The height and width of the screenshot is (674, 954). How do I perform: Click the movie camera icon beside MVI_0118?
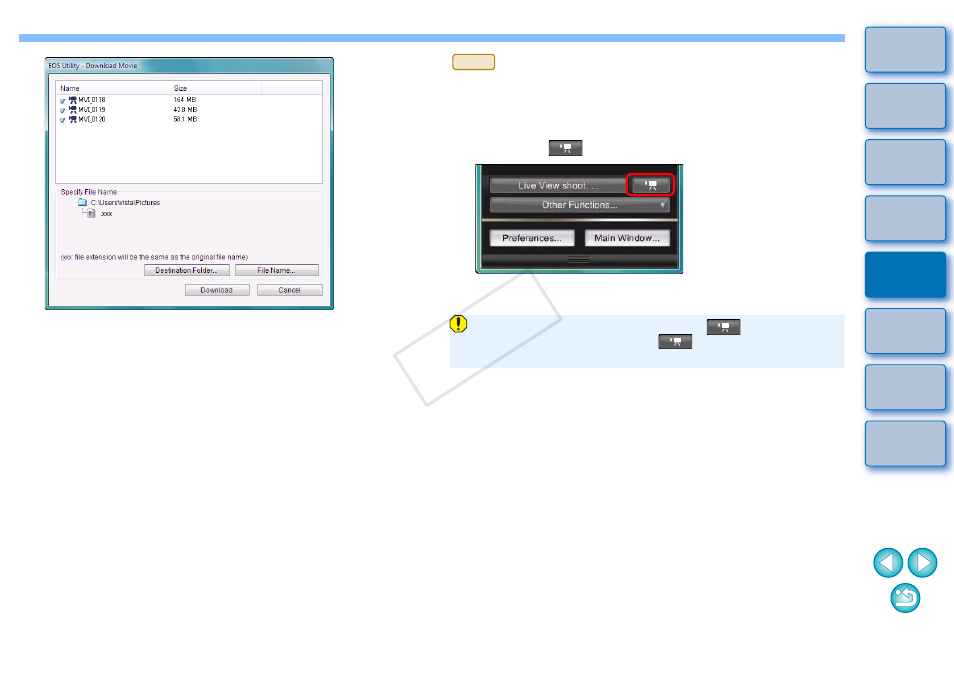[72, 100]
